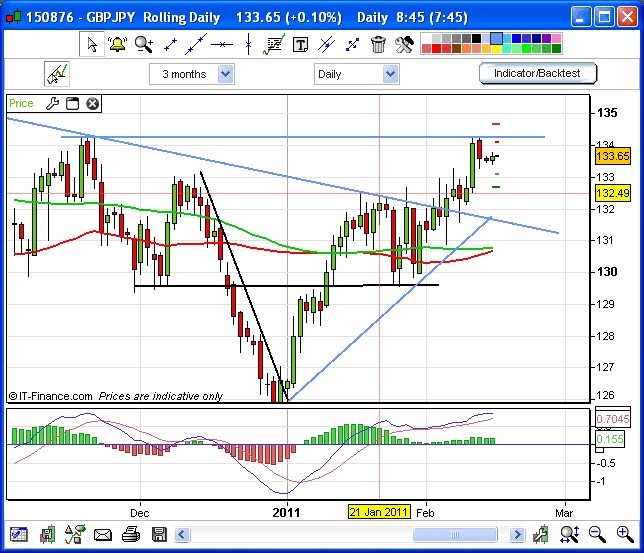
Task: Minimize the GBPJPY chart window
Action: [580, 17]
